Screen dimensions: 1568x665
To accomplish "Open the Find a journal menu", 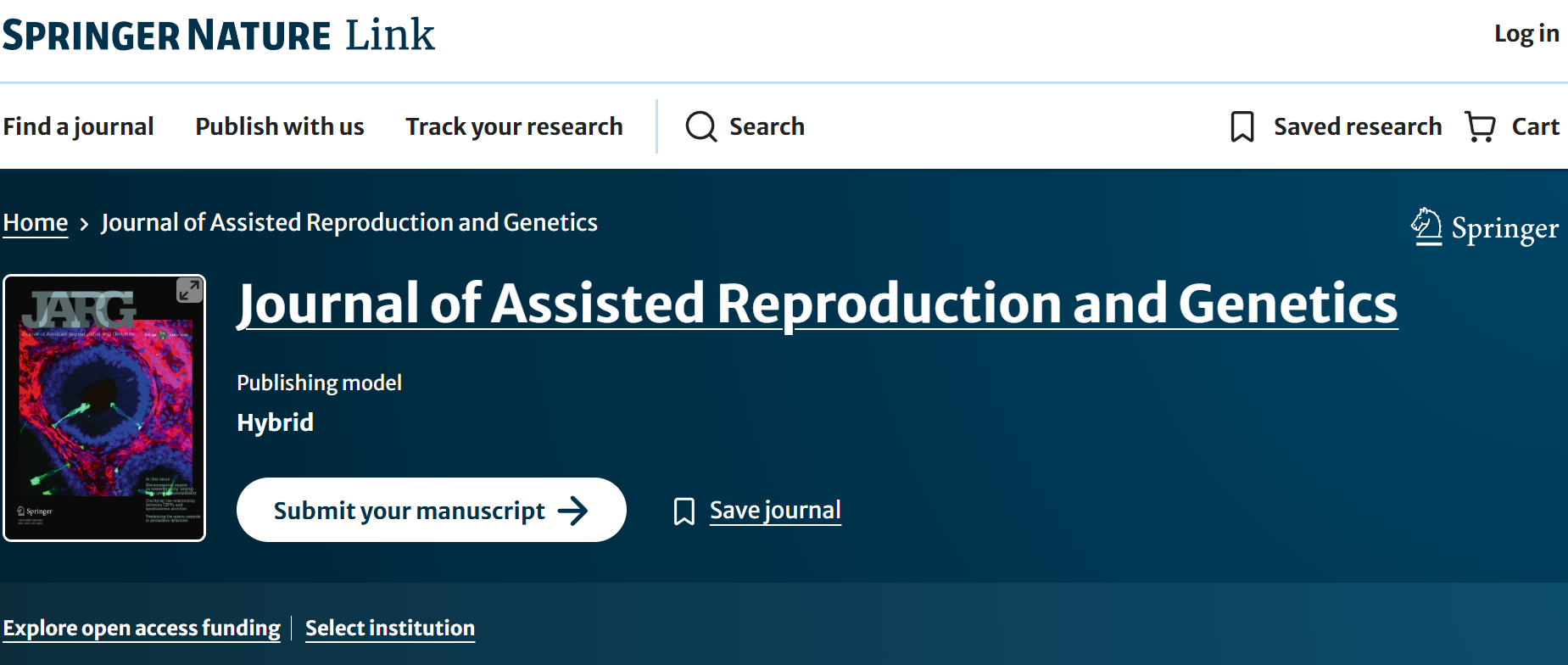I will pyautogui.click(x=78, y=126).
